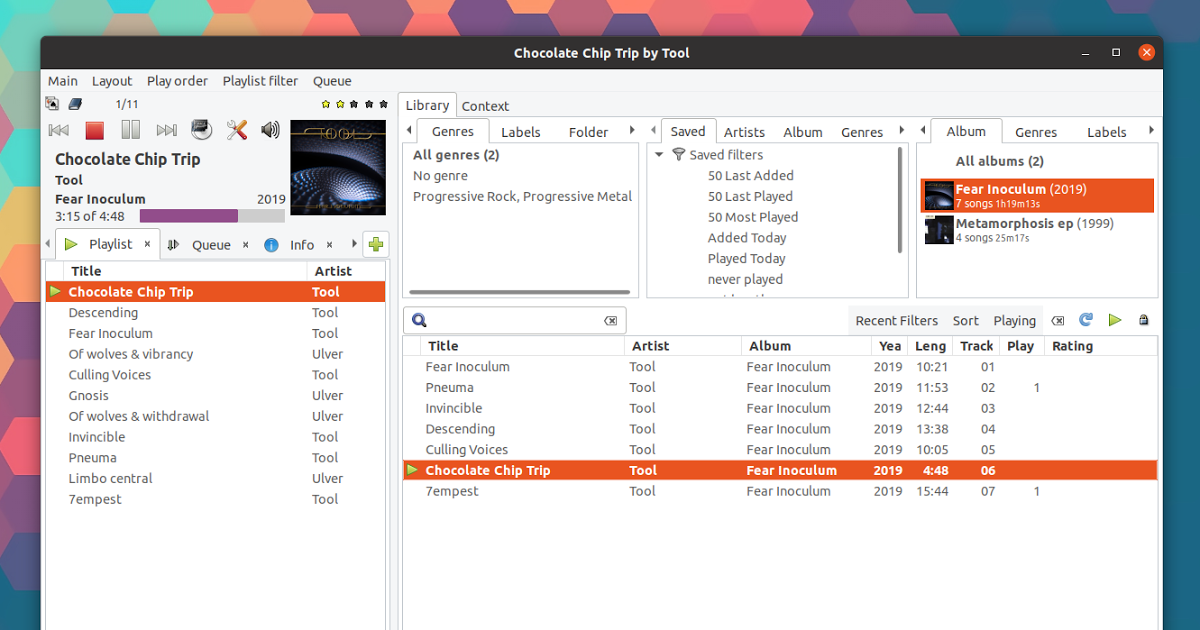Open the Play order menu
The image size is (1200, 630).
click(x=178, y=81)
